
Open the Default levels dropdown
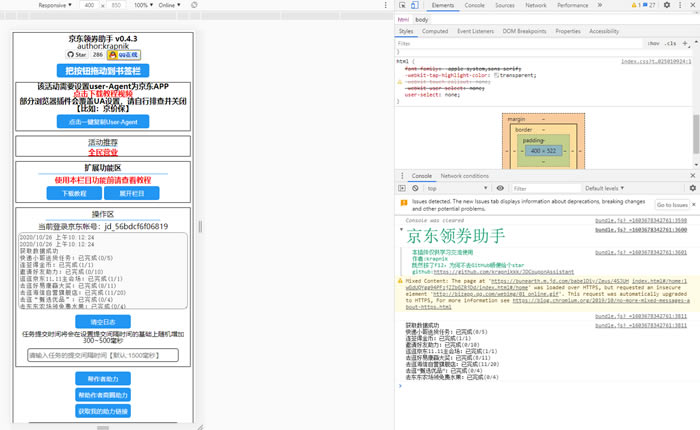click(604, 188)
